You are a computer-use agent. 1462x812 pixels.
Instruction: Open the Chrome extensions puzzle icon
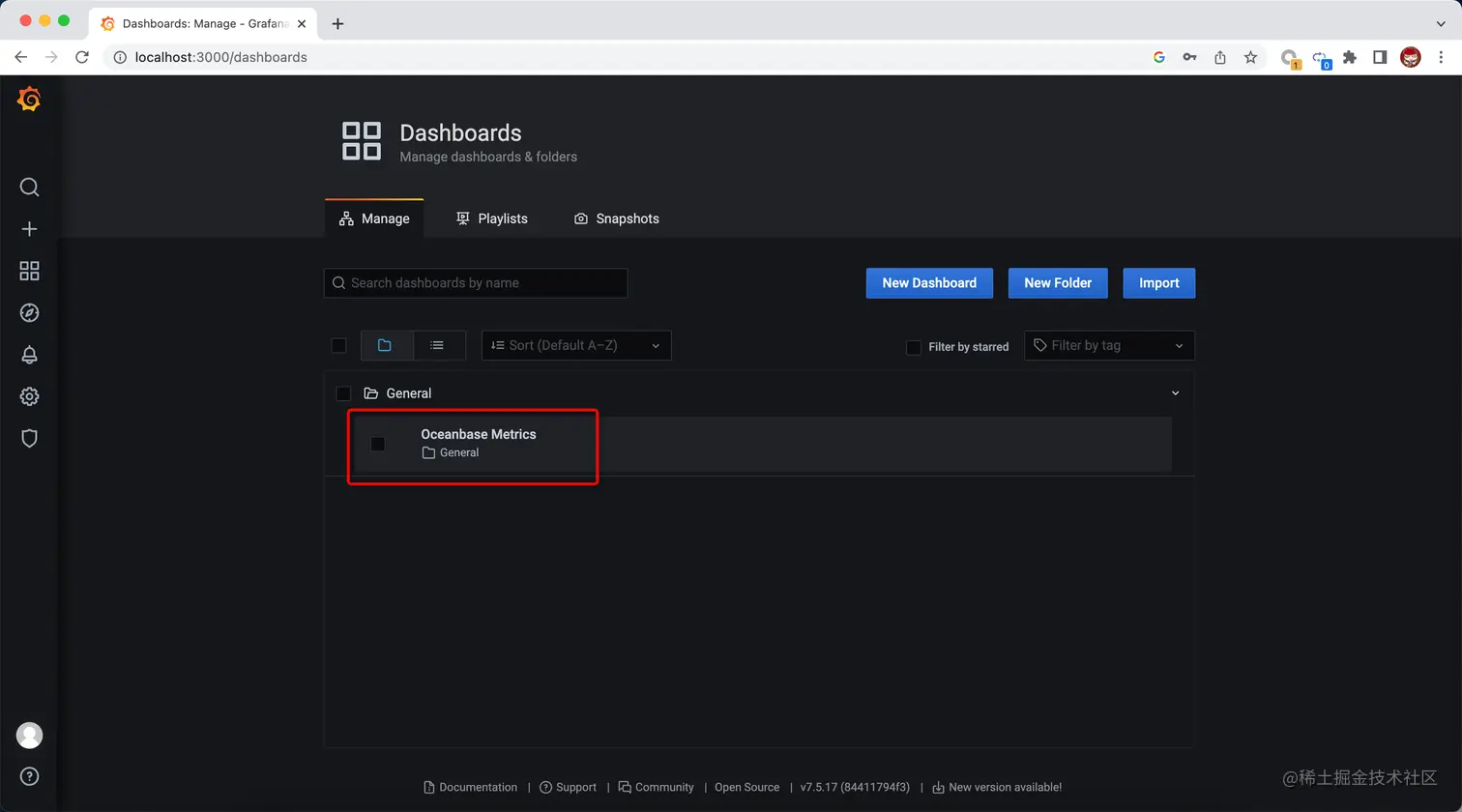pyautogui.click(x=1350, y=57)
